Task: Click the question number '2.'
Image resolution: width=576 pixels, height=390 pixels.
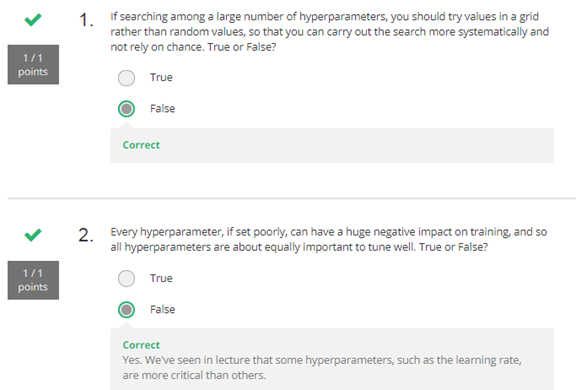Action: pyautogui.click(x=86, y=235)
